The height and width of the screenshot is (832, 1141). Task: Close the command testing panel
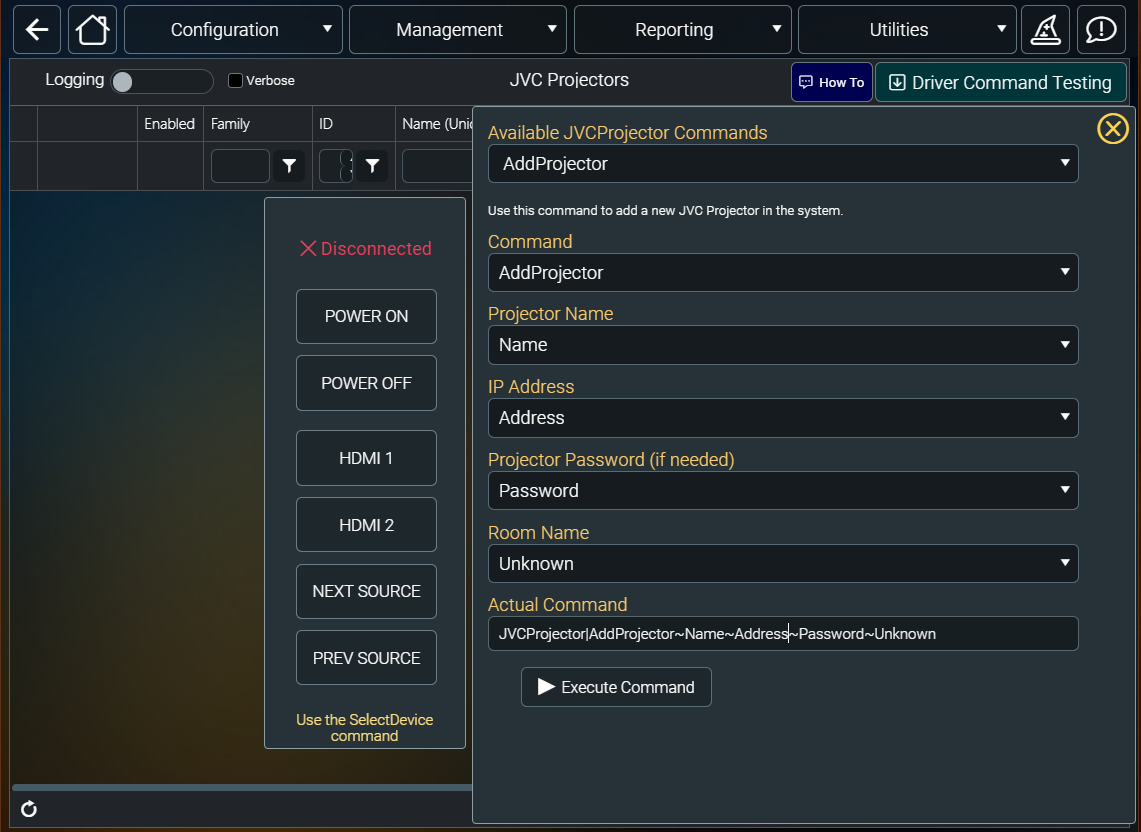click(1113, 129)
